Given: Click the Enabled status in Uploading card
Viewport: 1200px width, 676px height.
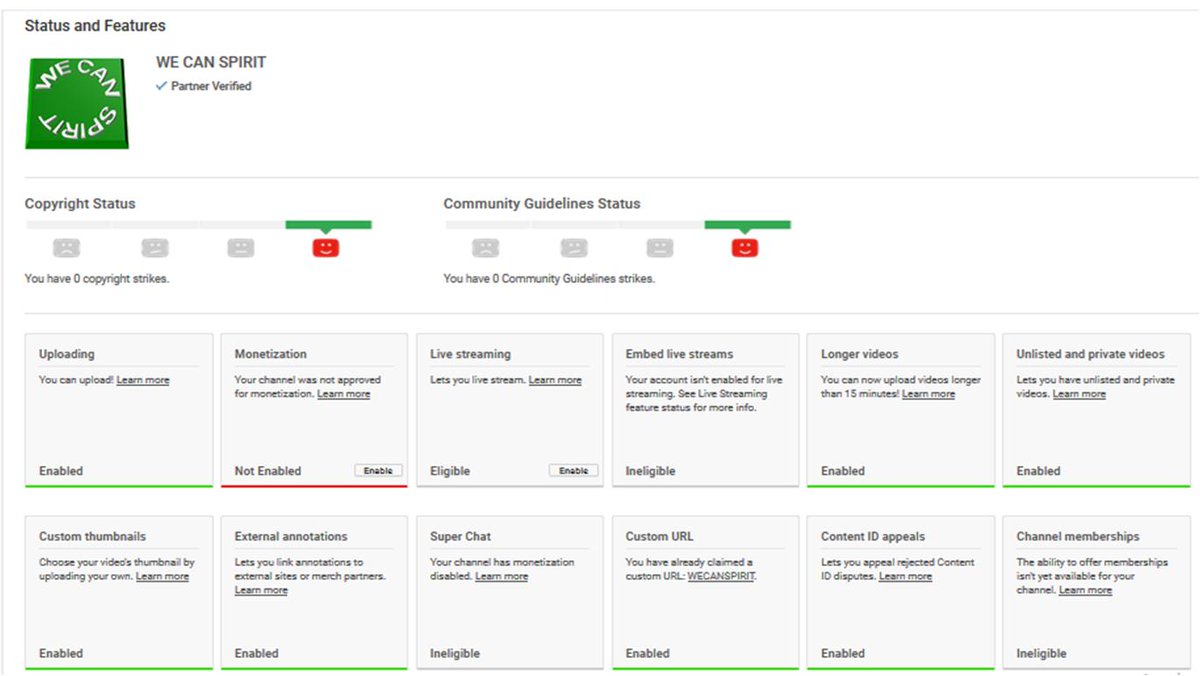Looking at the screenshot, I should pyautogui.click(x=61, y=471).
